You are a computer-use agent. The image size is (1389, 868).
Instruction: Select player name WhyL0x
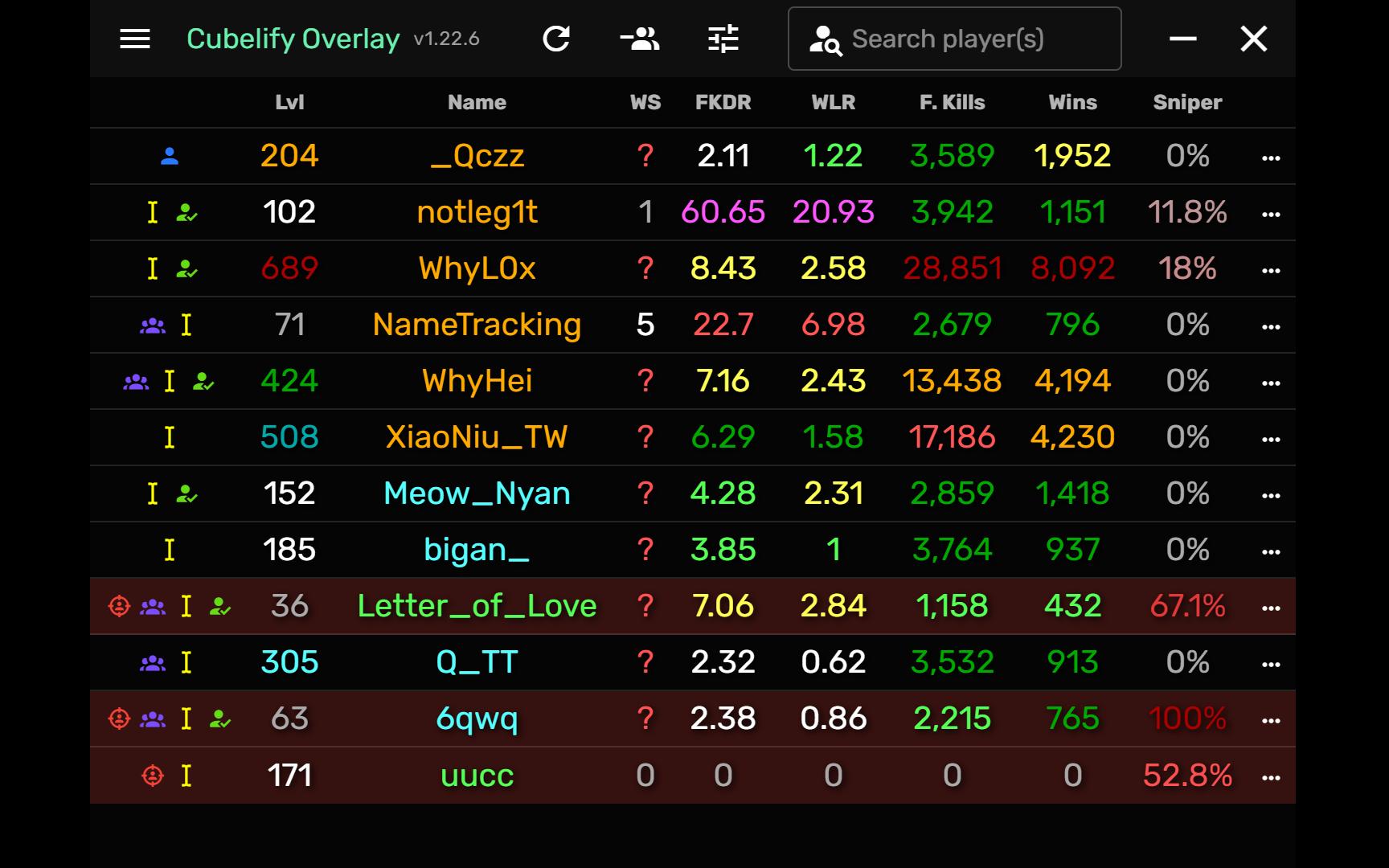[x=477, y=268]
